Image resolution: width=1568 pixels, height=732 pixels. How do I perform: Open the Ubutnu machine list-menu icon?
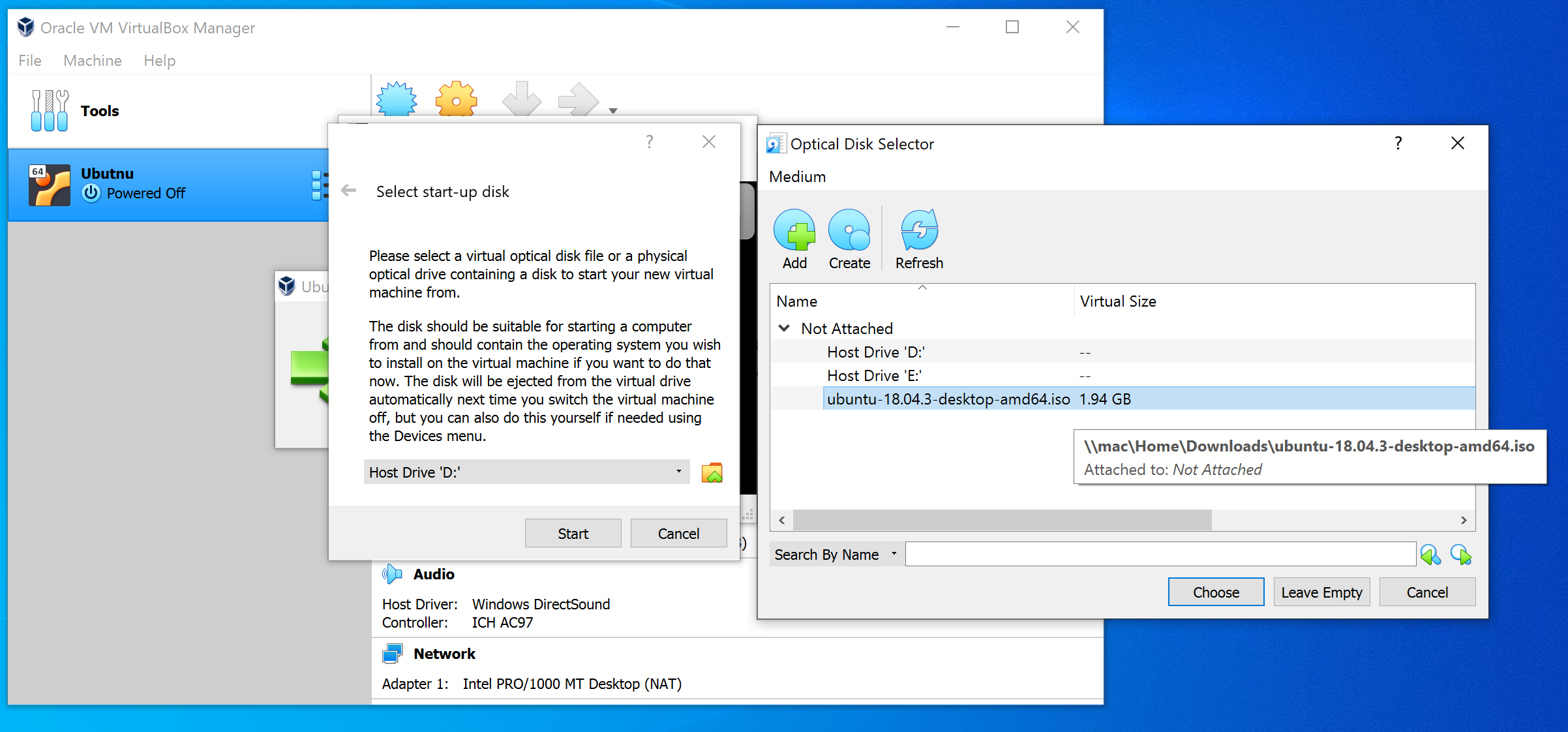pos(318,185)
